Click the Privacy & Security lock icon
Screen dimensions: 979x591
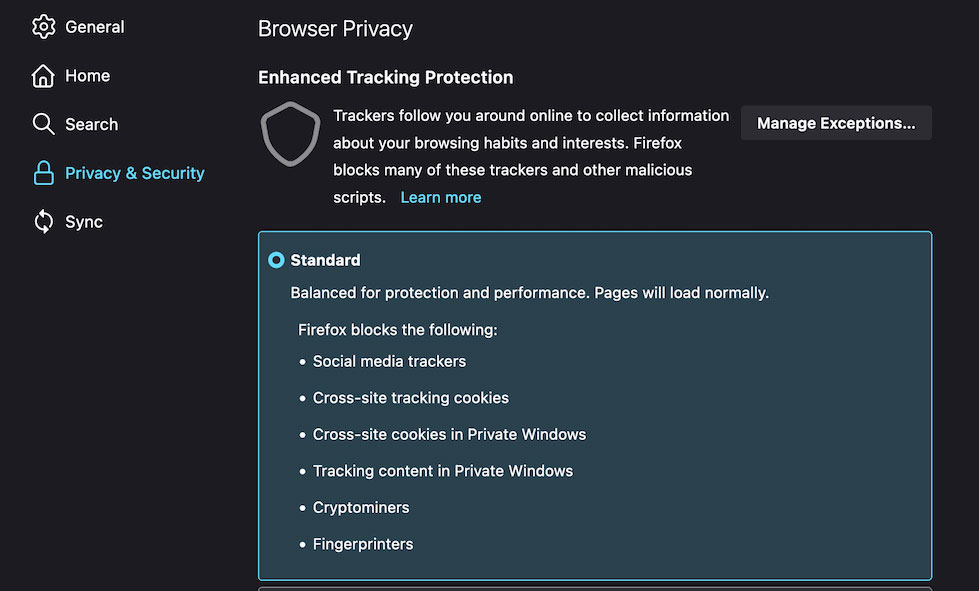click(x=43, y=173)
